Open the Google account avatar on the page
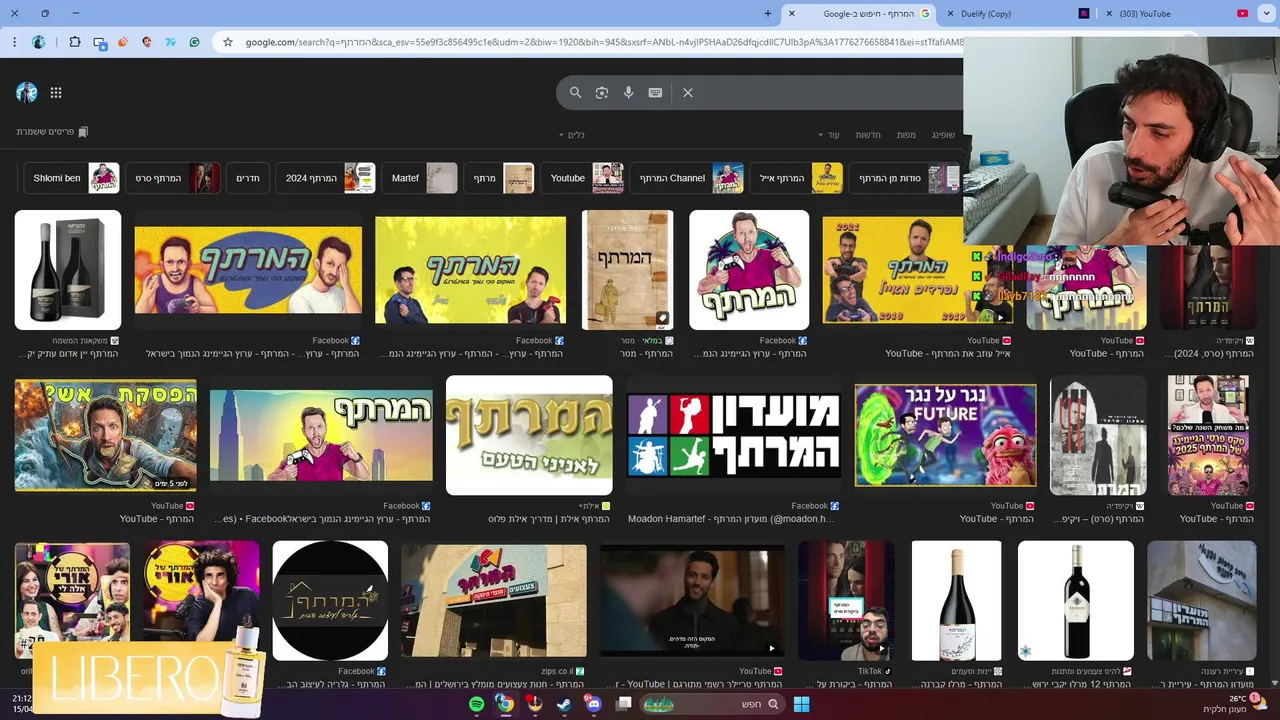The height and width of the screenshot is (720, 1280). tap(27, 93)
